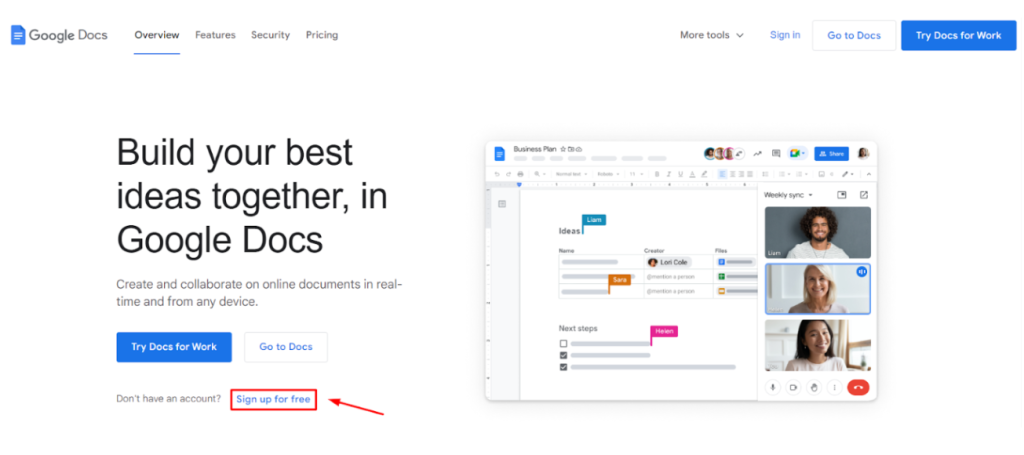
Task: Click the speaking audio indicator on middle video
Action: click(861, 272)
